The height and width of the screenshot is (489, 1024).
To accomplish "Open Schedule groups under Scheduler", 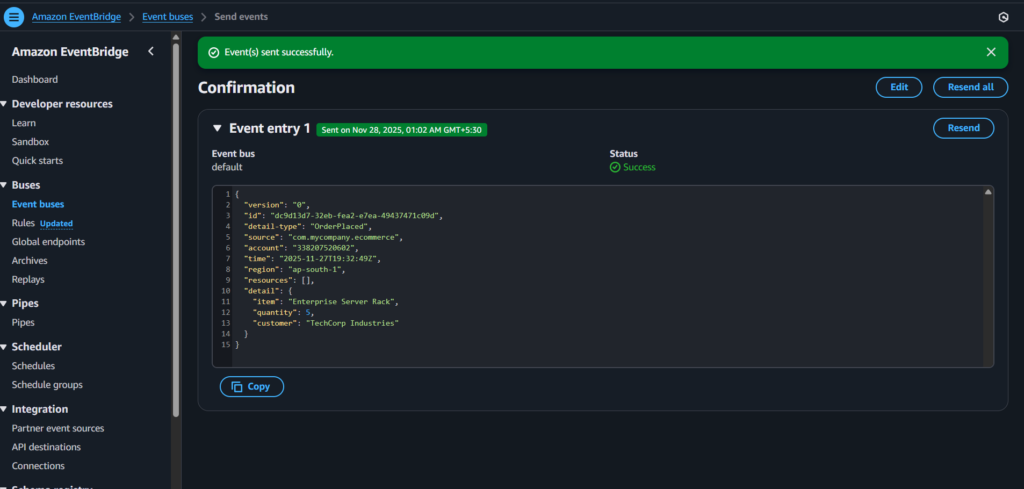I will pyautogui.click(x=47, y=384).
